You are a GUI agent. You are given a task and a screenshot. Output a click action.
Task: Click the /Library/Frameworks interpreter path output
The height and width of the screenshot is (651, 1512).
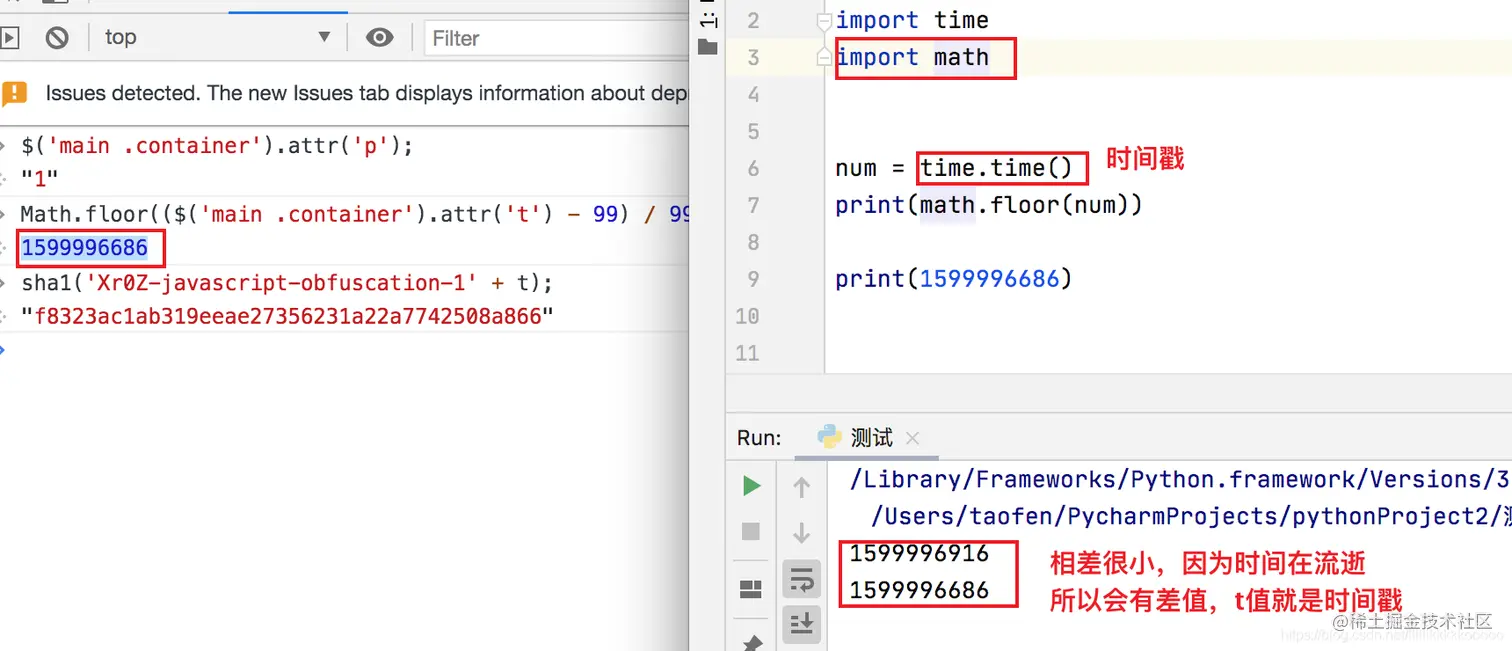1180,480
